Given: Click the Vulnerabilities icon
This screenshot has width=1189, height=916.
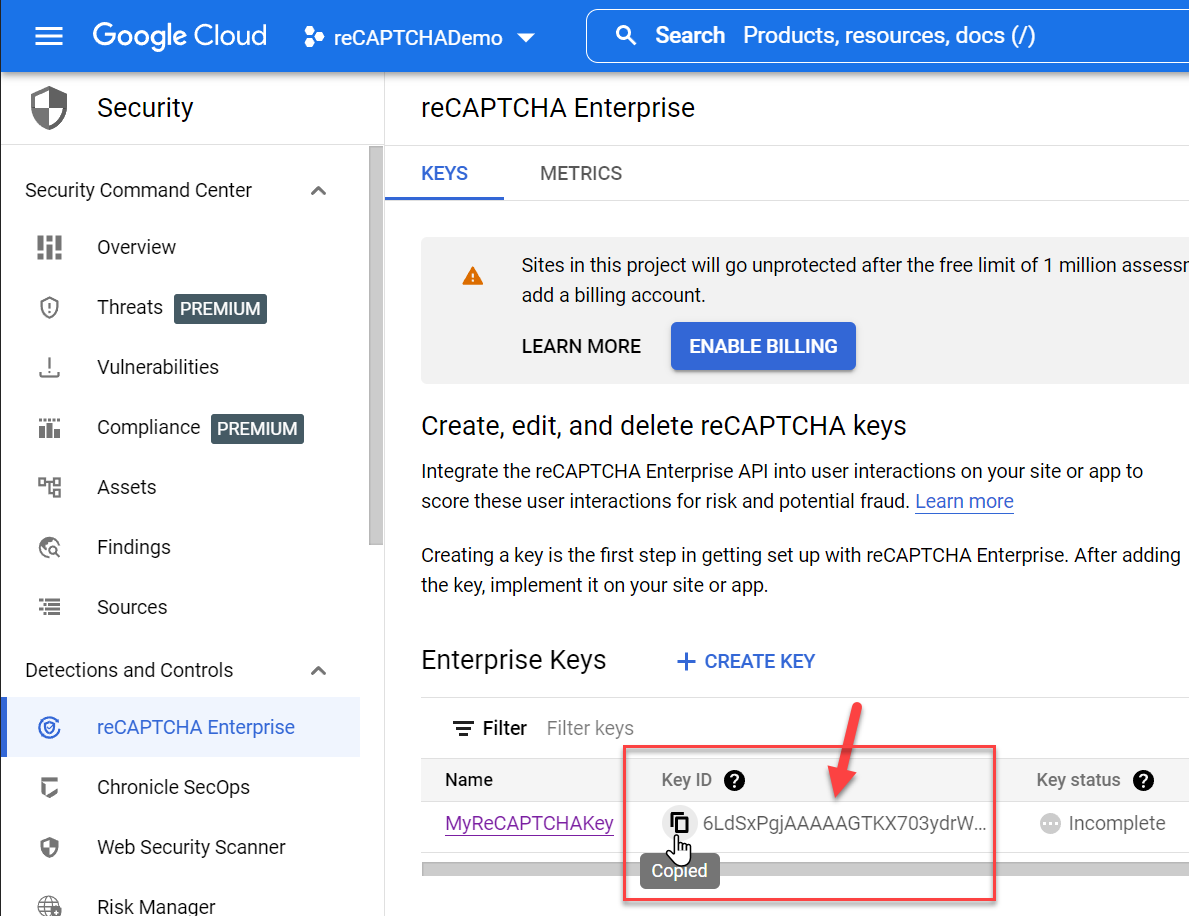Looking at the screenshot, I should coord(49,367).
